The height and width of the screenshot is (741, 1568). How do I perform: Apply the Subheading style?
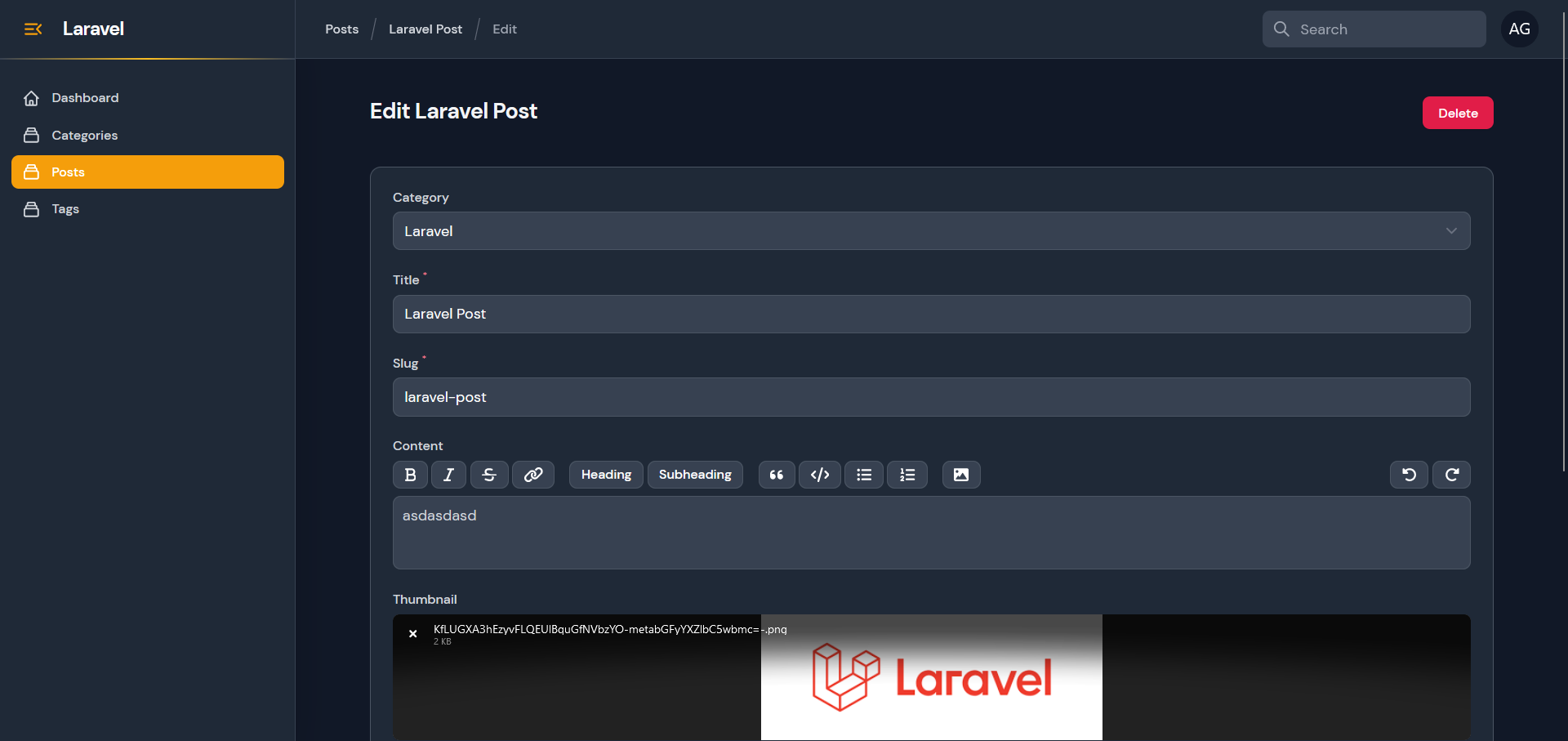click(x=695, y=475)
